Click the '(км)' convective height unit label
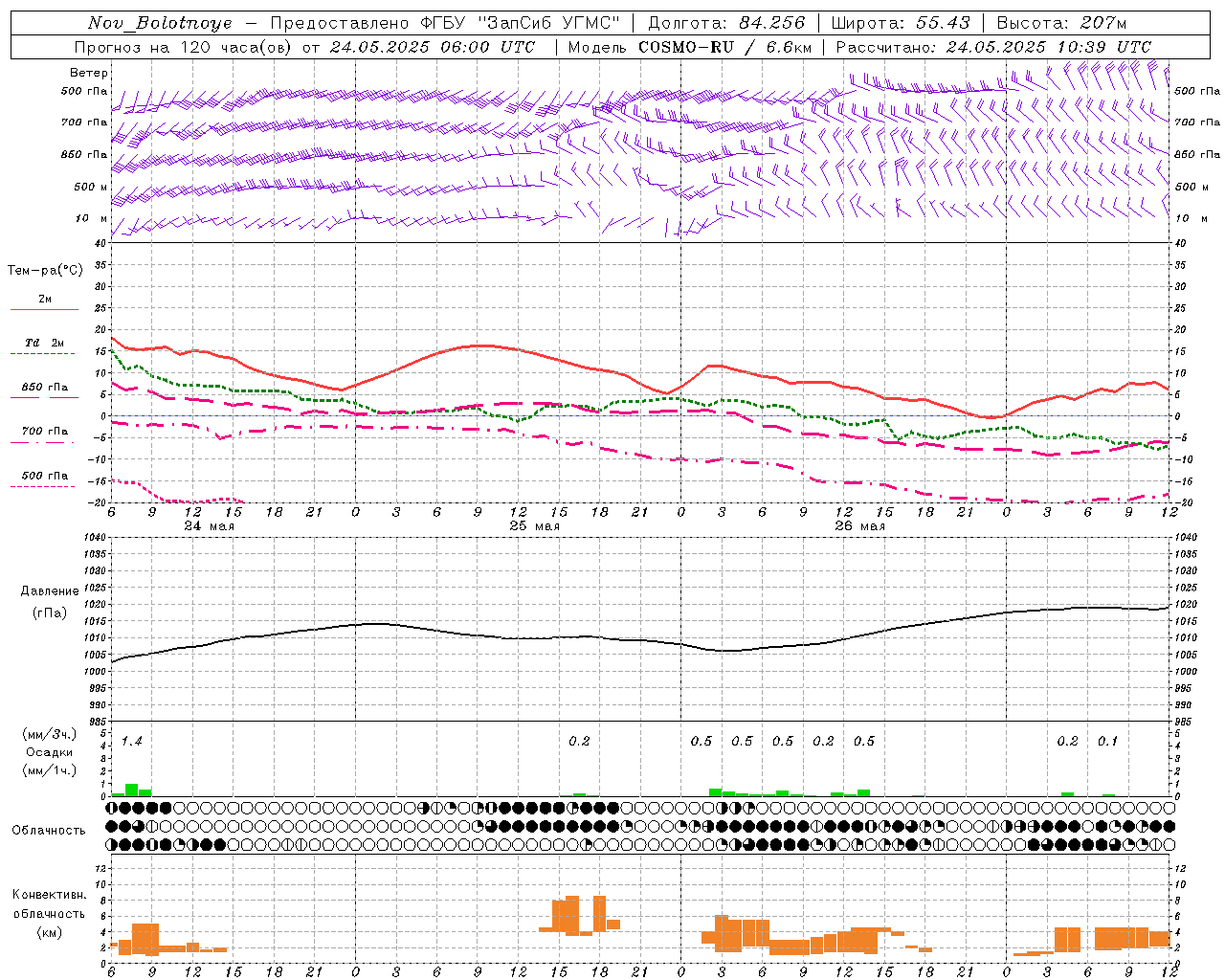This screenshot has width=1225, height=980. click(49, 932)
